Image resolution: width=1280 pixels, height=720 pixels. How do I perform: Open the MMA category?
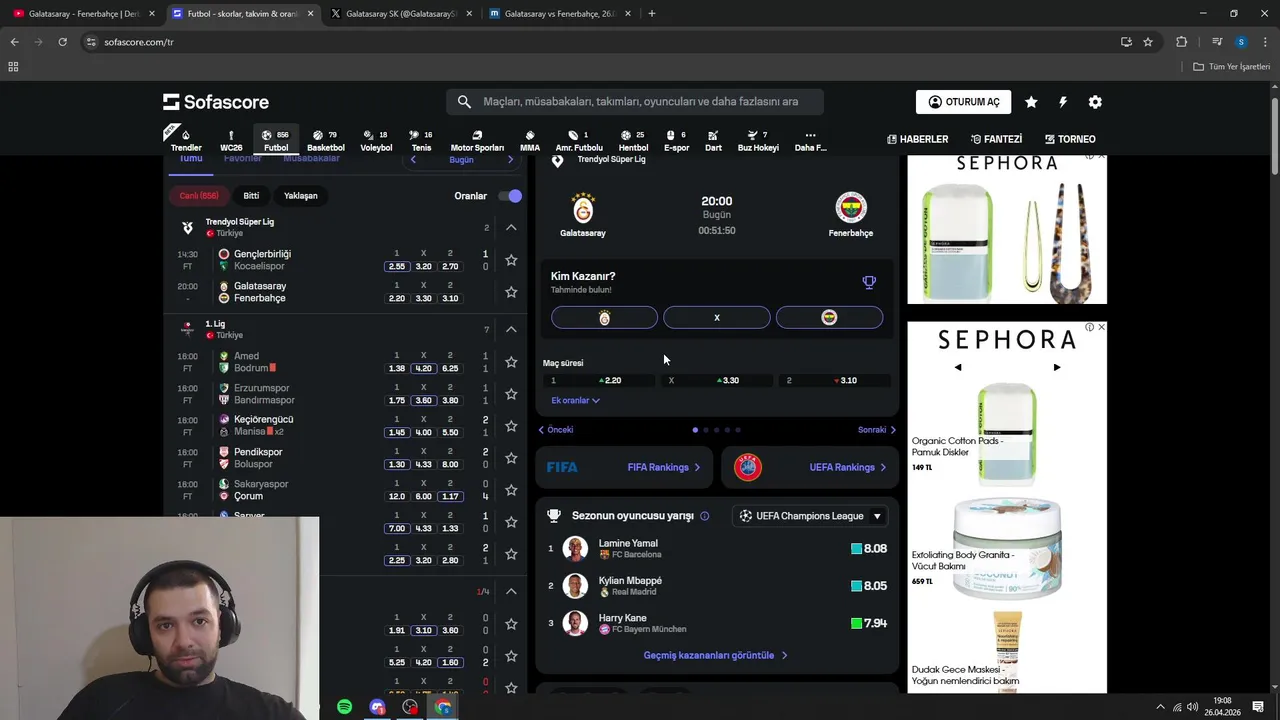[x=530, y=141]
